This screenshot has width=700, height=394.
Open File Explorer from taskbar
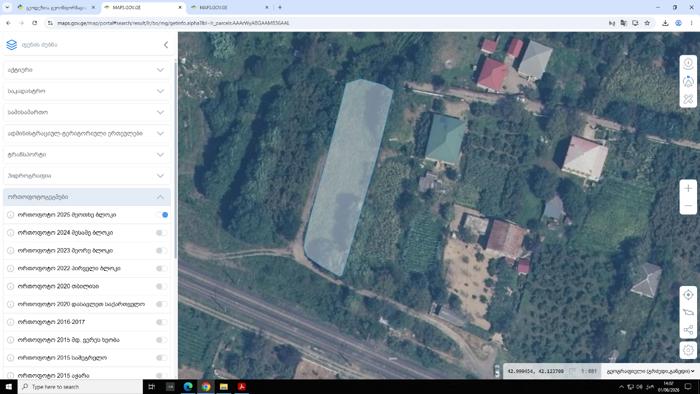click(224, 386)
